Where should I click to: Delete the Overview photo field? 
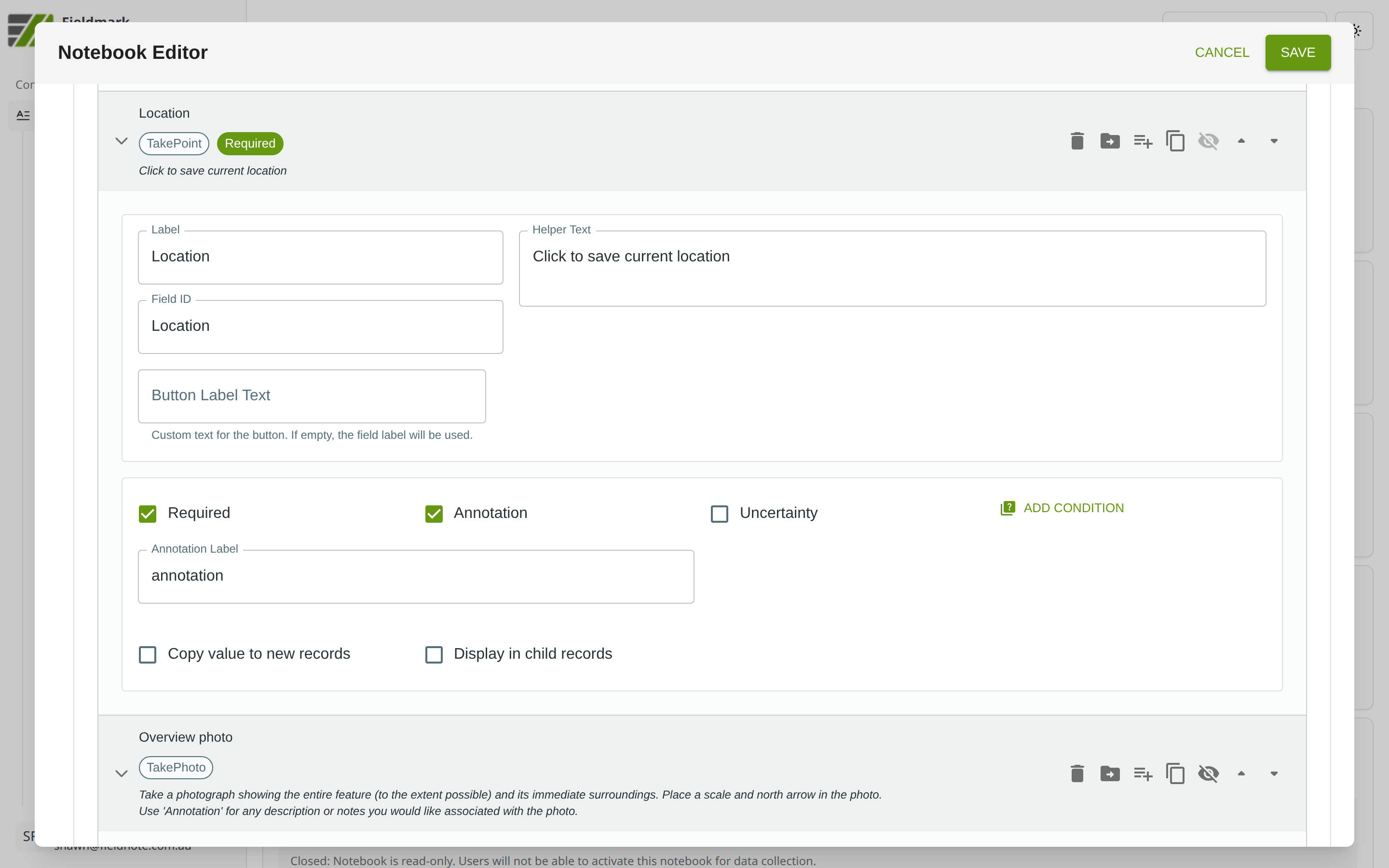click(1077, 774)
